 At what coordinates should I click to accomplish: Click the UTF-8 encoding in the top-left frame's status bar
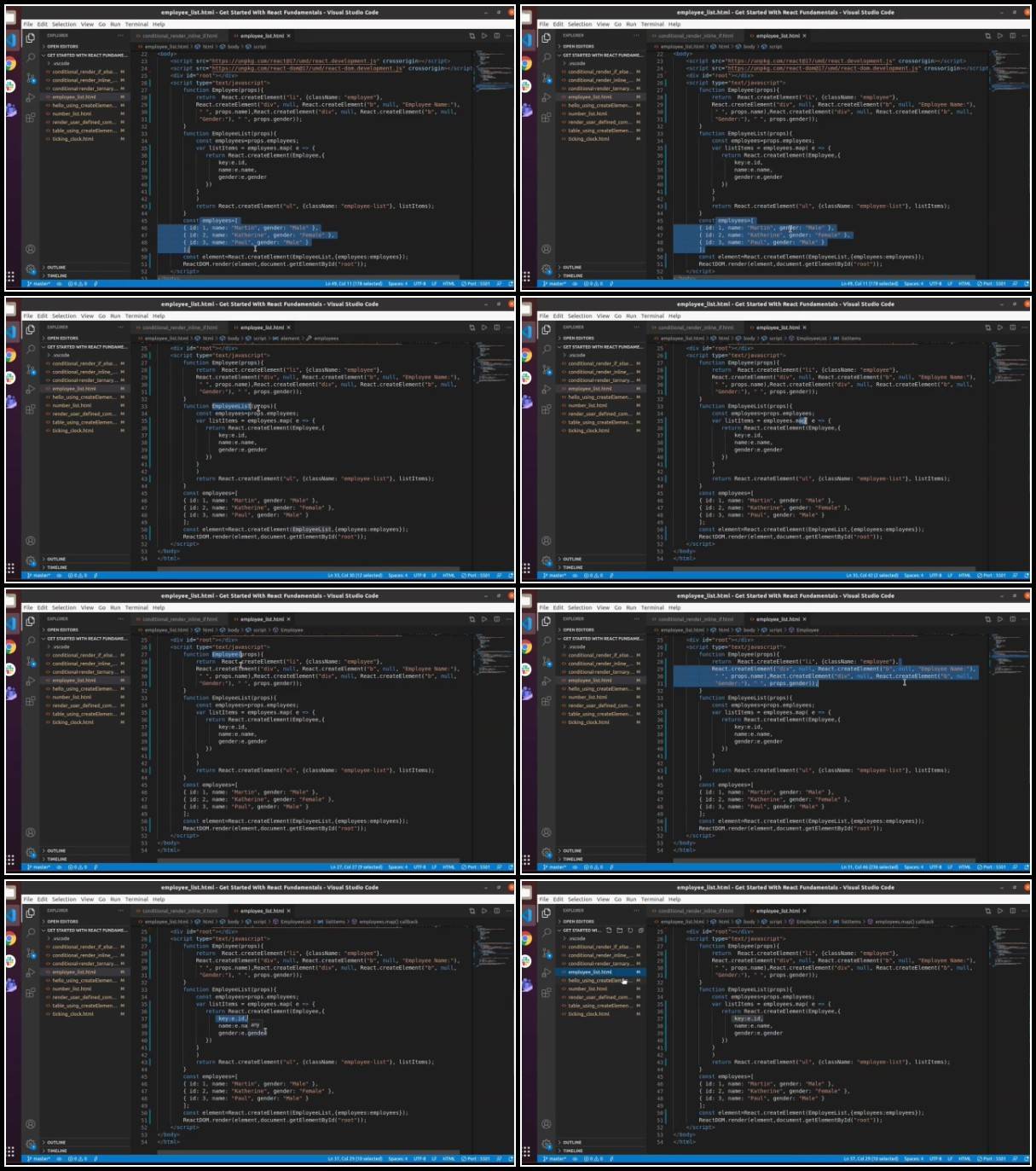click(x=420, y=284)
